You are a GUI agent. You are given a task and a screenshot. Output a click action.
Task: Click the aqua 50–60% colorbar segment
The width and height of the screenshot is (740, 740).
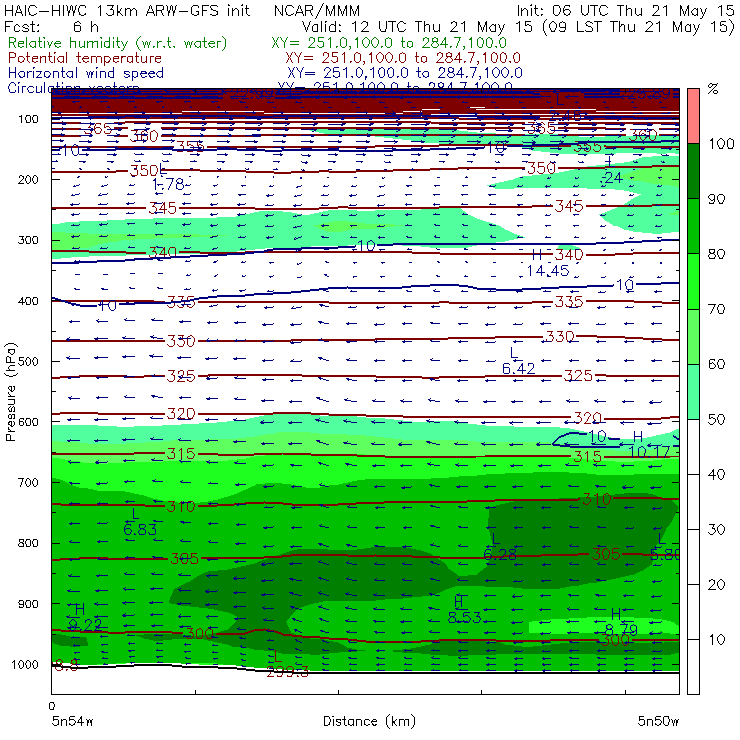coord(693,392)
